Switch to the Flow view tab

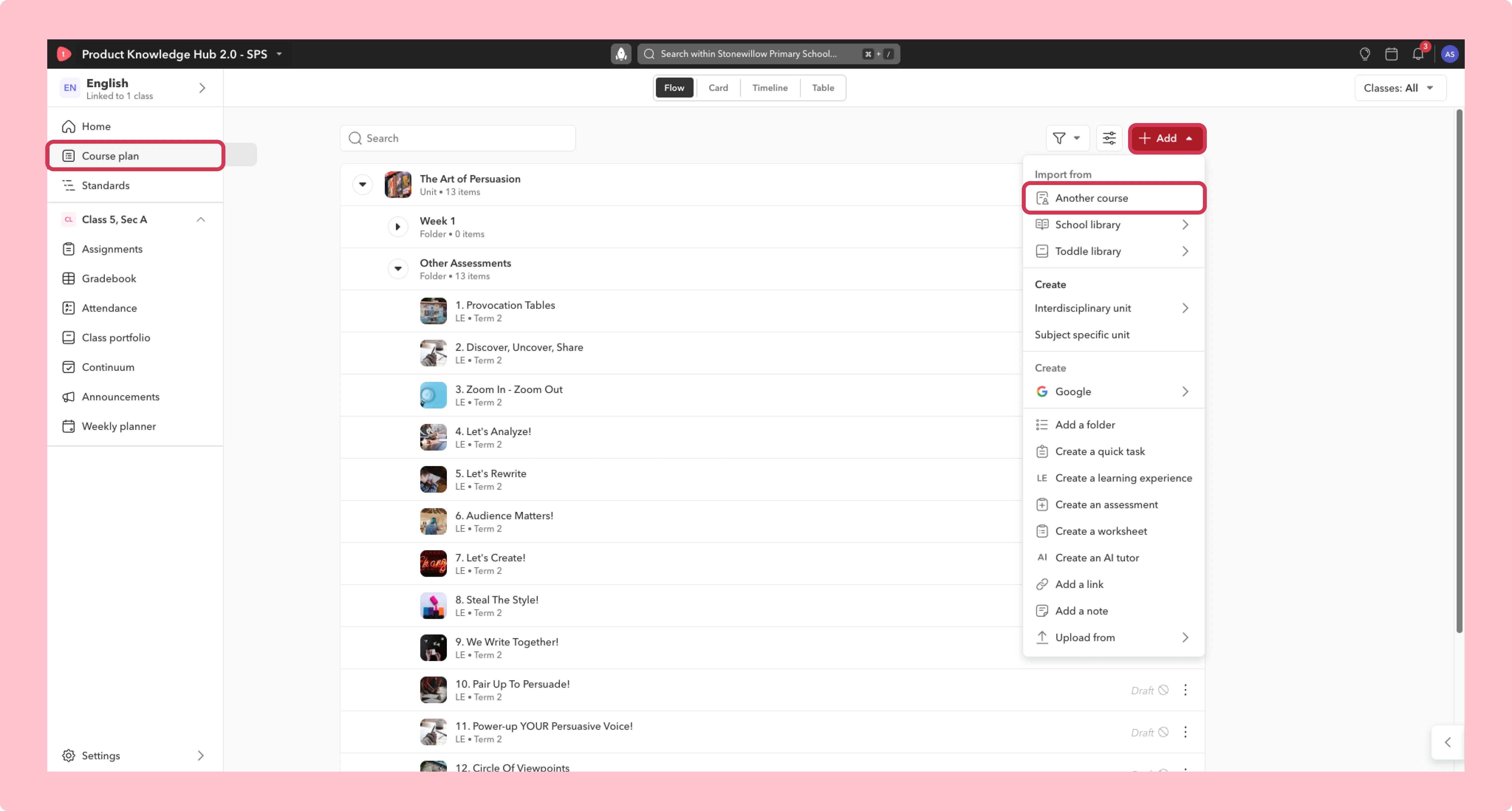tap(674, 88)
